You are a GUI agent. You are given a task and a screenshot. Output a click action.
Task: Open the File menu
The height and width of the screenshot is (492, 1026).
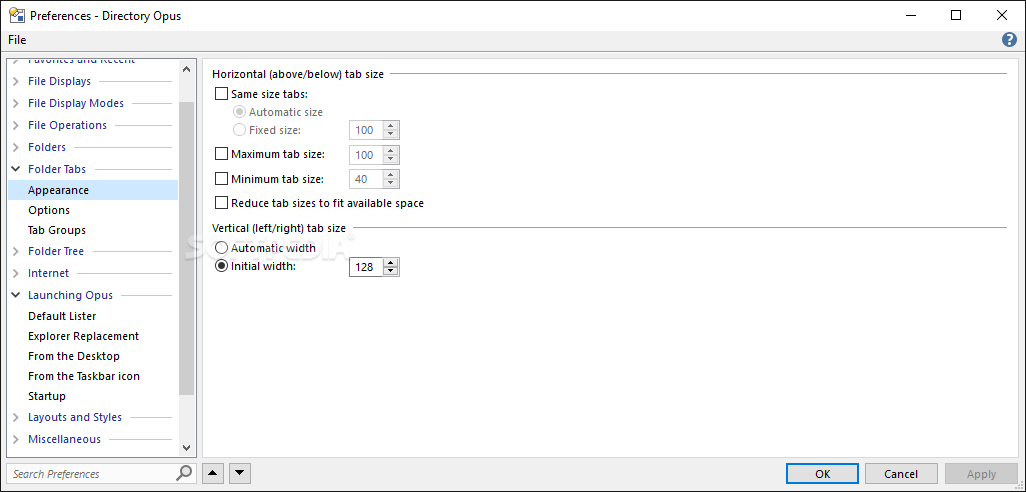pyautogui.click(x=17, y=40)
